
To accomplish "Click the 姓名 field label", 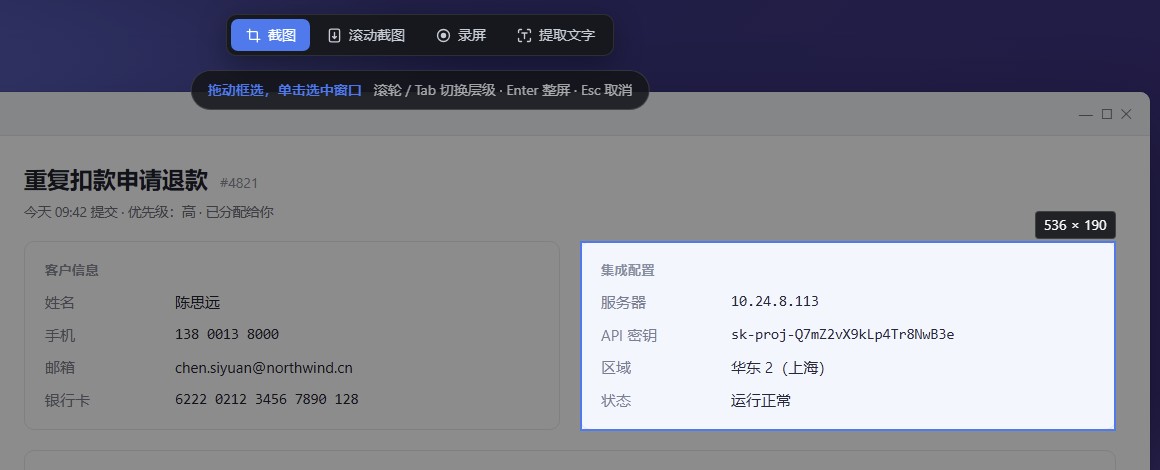I will tap(59, 303).
